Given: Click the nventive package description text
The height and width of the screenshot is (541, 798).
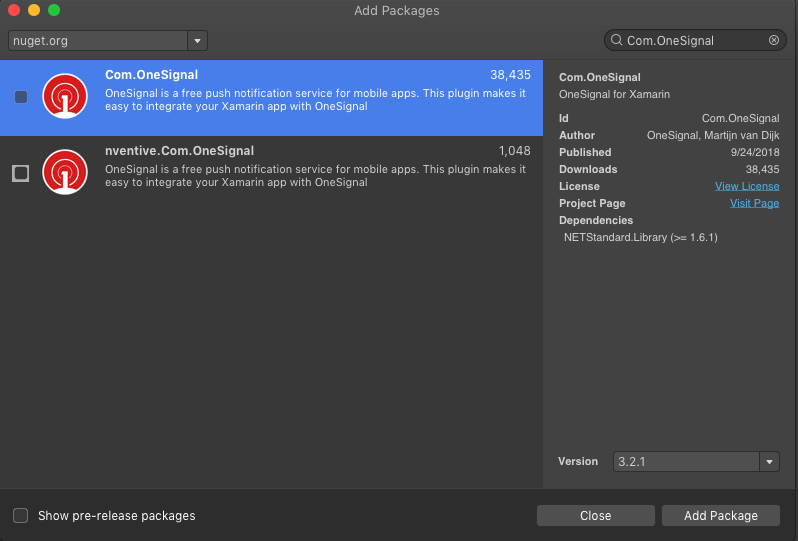Looking at the screenshot, I should pos(315,176).
